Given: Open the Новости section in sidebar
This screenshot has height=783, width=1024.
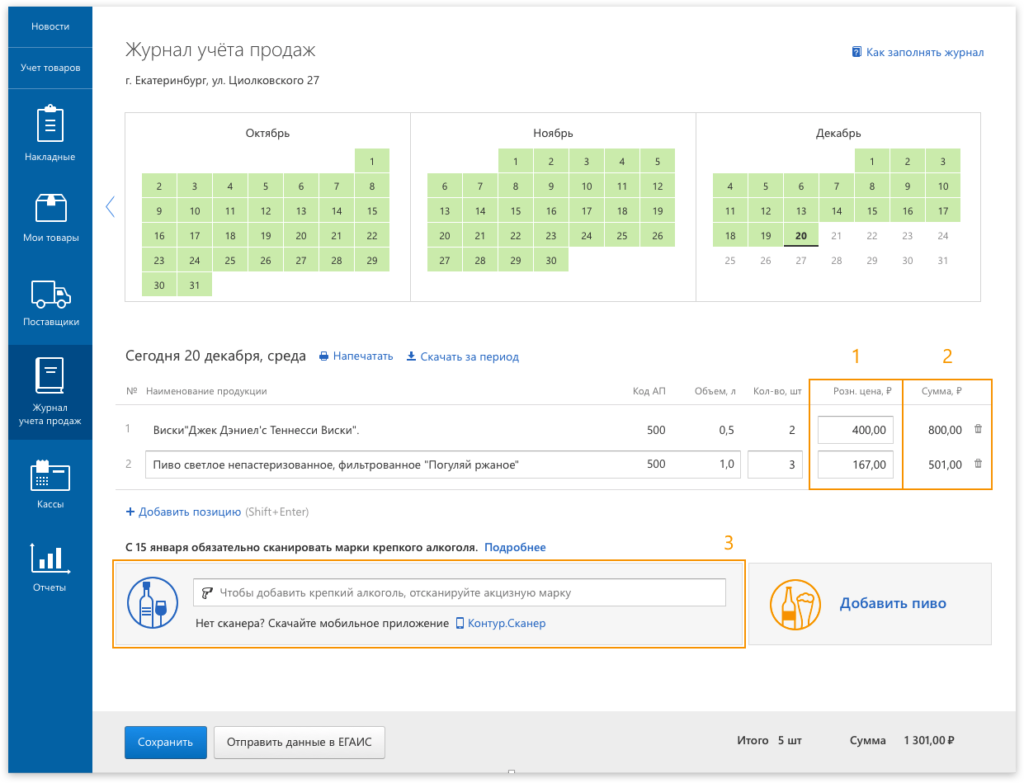Looking at the screenshot, I should [50, 27].
